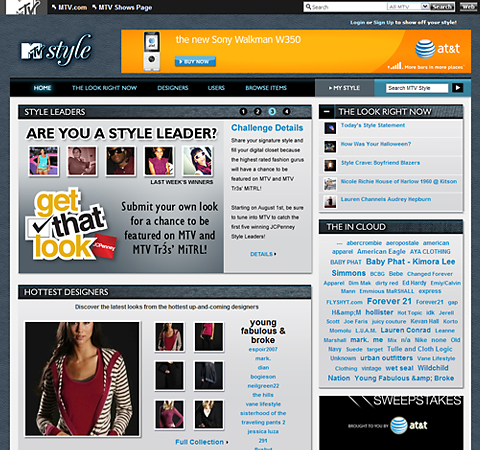Click Buy Now in Walkman ad

[x=195, y=62]
